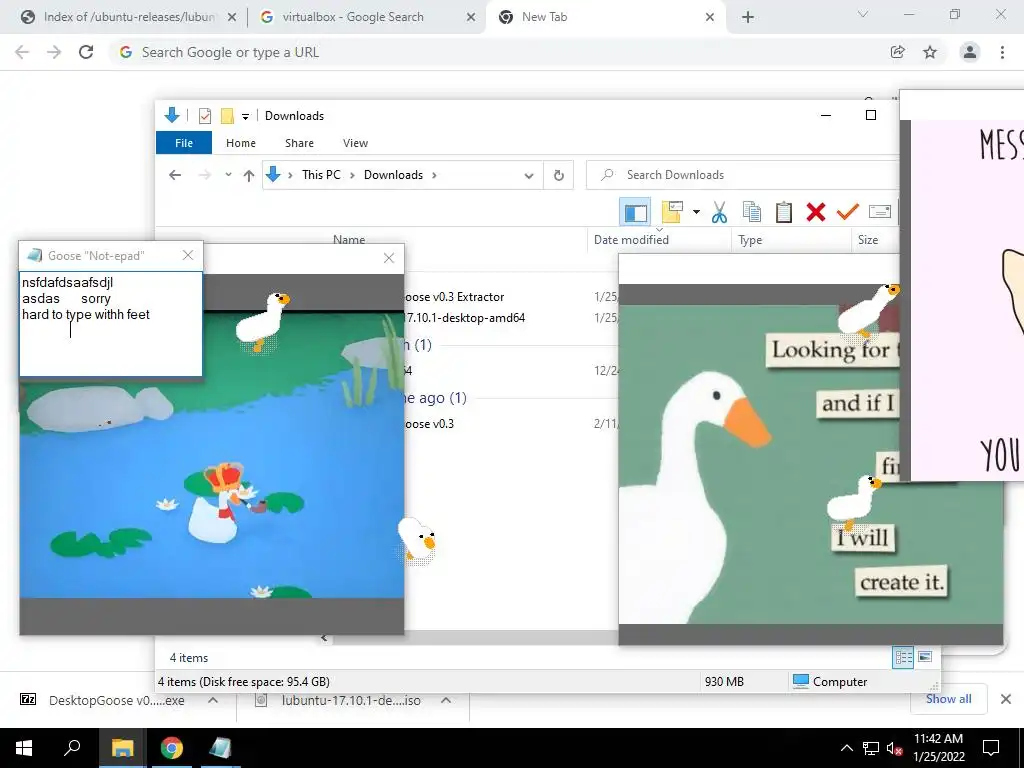Switch Explorer to Large thumbnails view toggle
Image resolution: width=1024 pixels, height=768 pixels.
(x=925, y=657)
